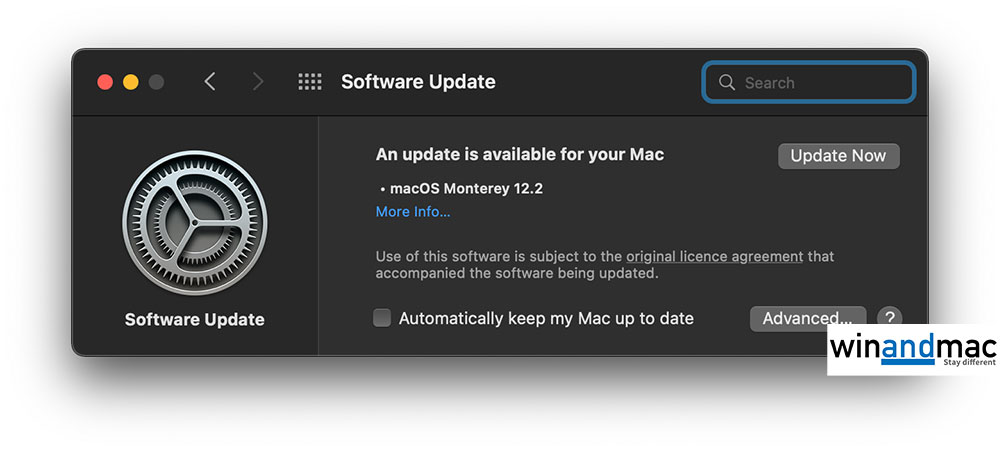Close the Software Update window
Image resolution: width=1000 pixels, height=451 pixels.
point(105,82)
